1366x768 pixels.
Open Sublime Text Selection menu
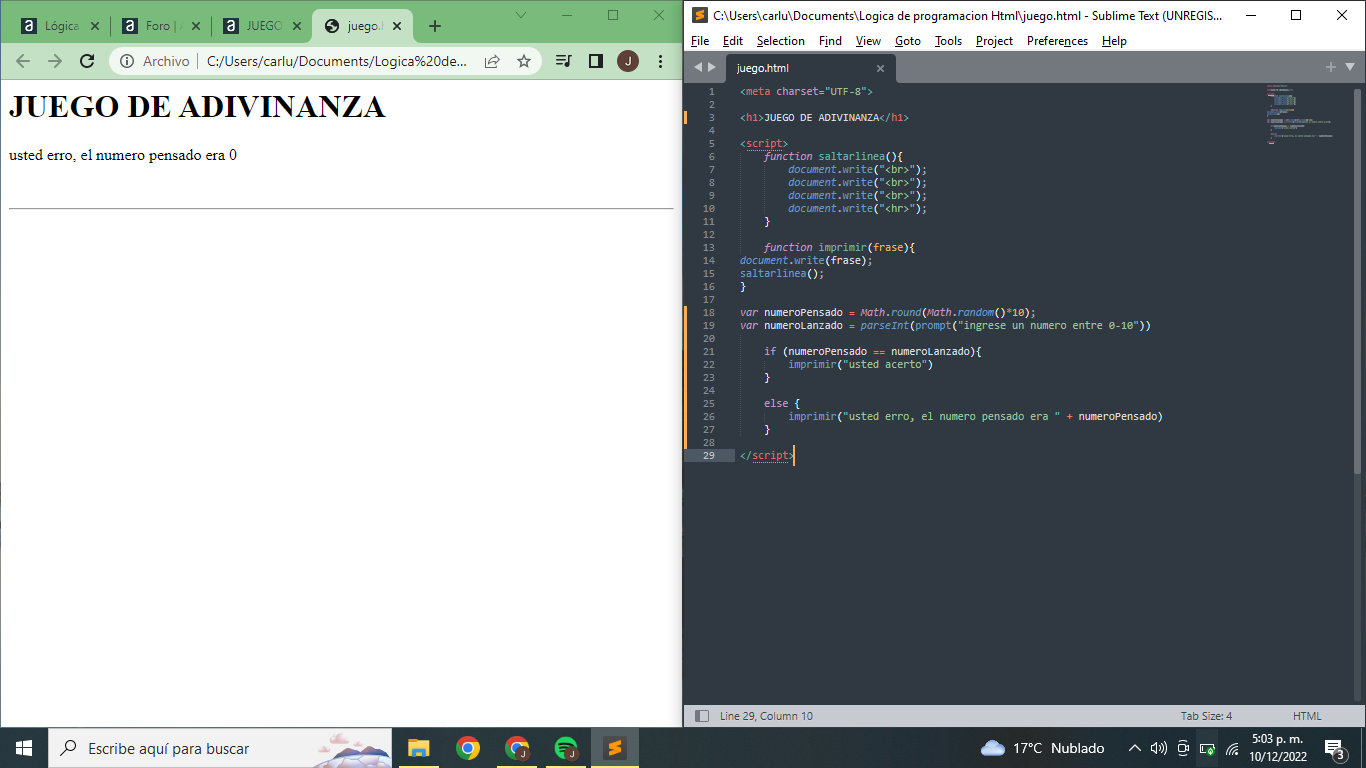click(x=781, y=41)
